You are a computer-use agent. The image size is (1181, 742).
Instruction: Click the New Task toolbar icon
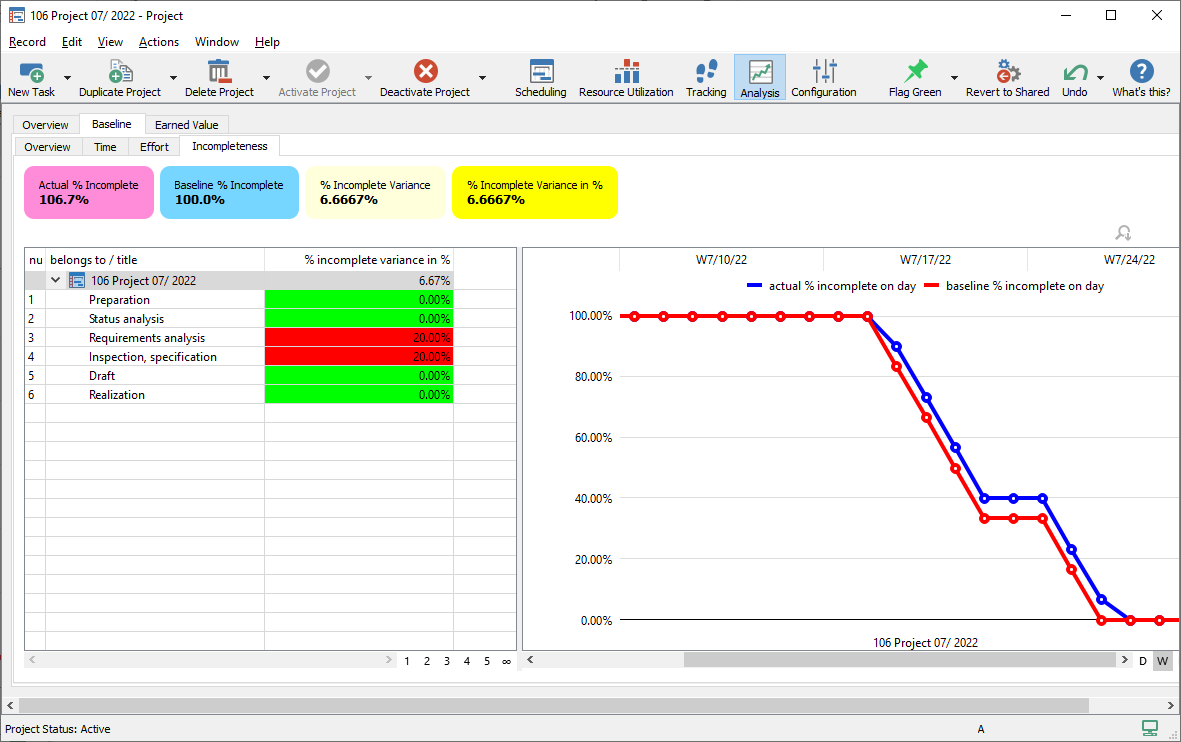click(32, 72)
